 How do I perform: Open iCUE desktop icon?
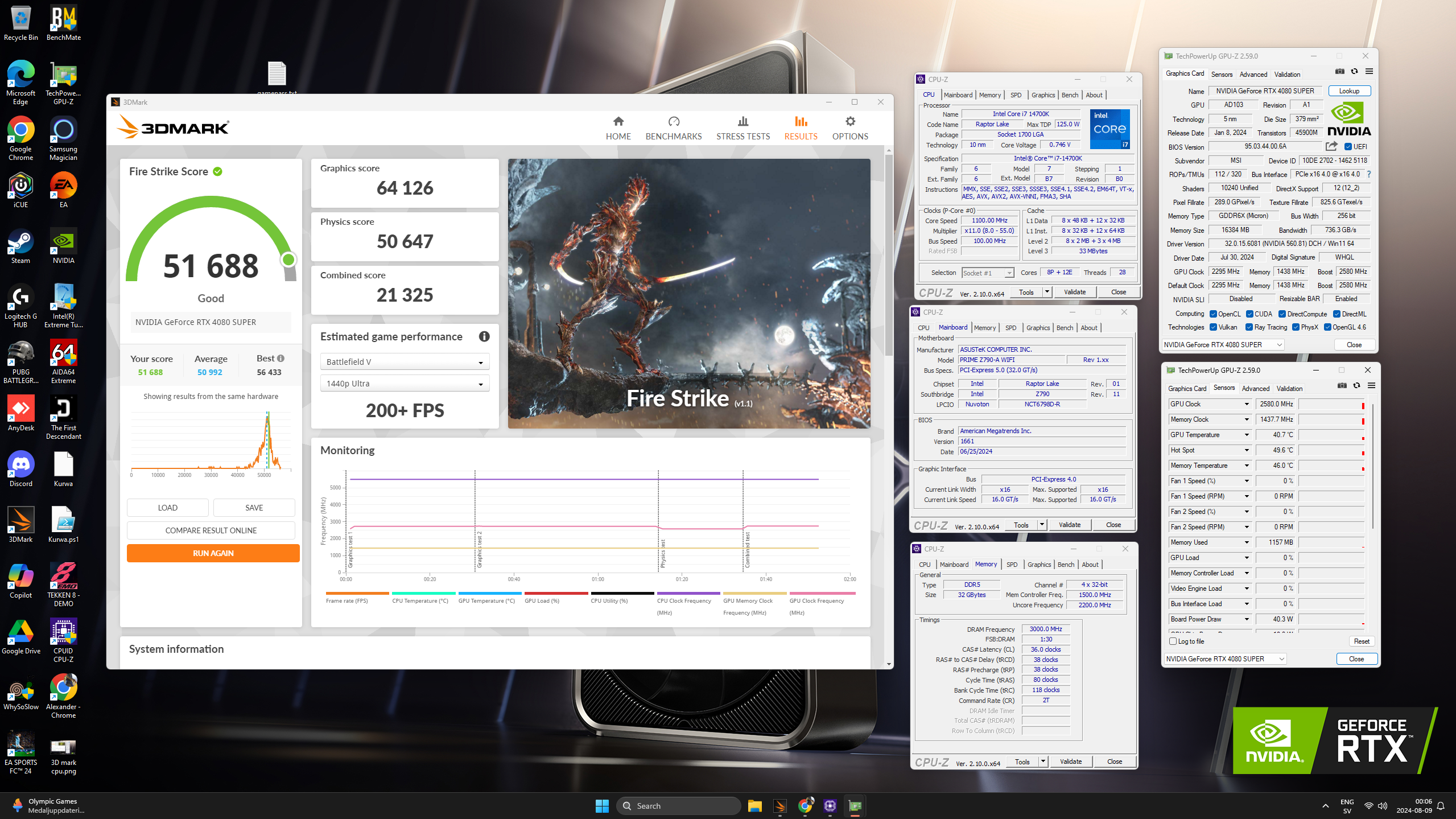(x=20, y=191)
